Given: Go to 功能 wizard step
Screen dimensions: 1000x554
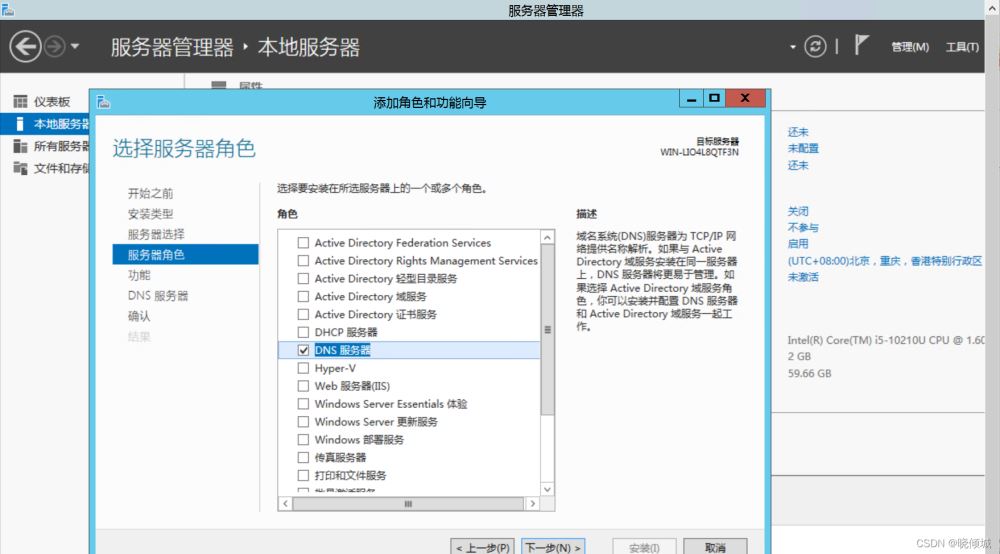Looking at the screenshot, I should click(139, 275).
